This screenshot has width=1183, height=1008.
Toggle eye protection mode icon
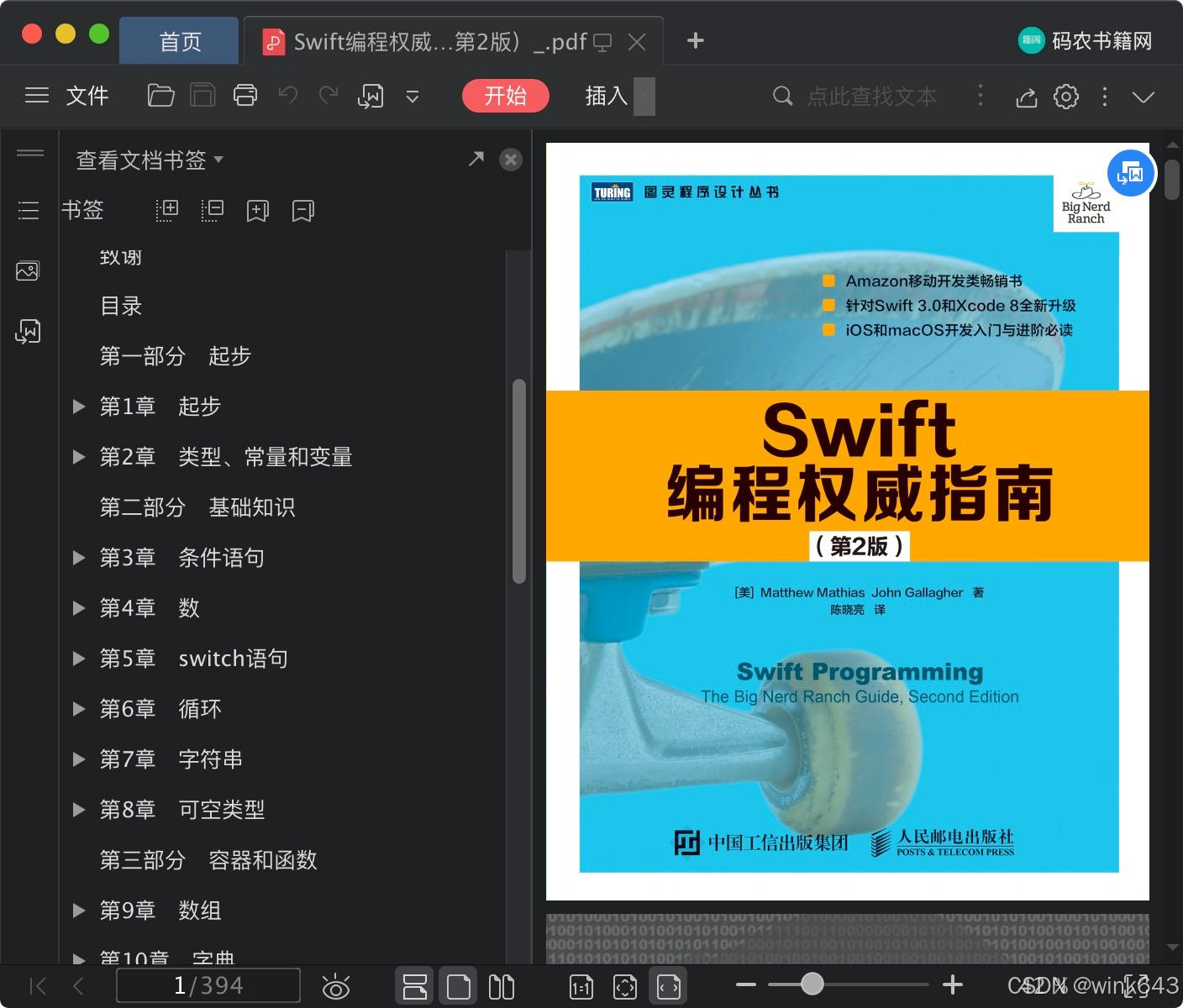click(x=336, y=986)
